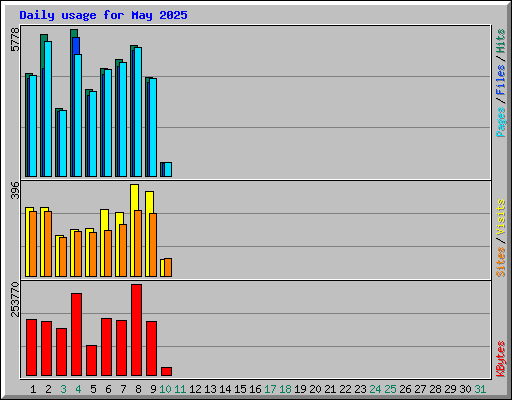Click the "Files" legend label

[501, 80]
